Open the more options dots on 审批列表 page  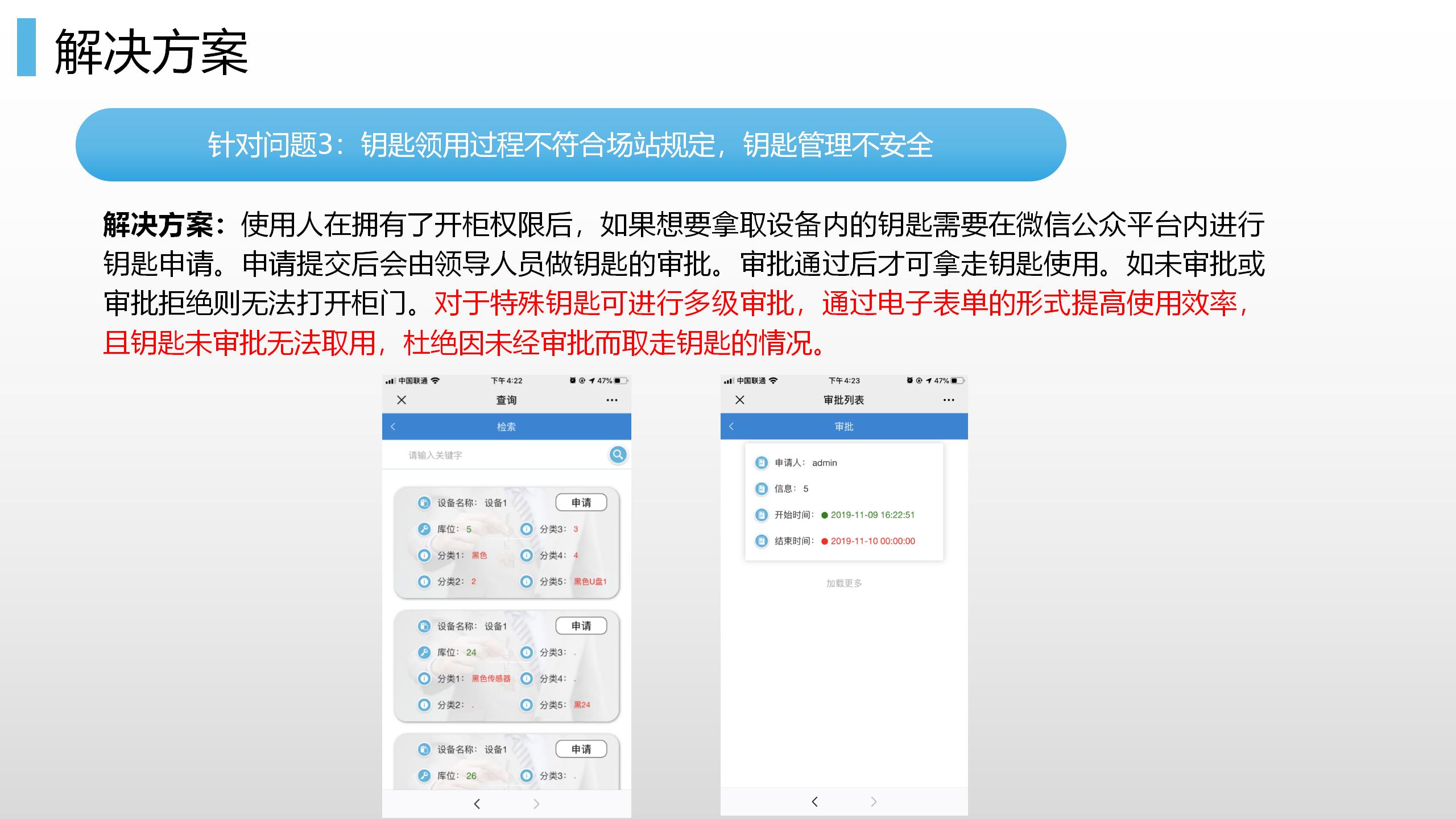(949, 400)
